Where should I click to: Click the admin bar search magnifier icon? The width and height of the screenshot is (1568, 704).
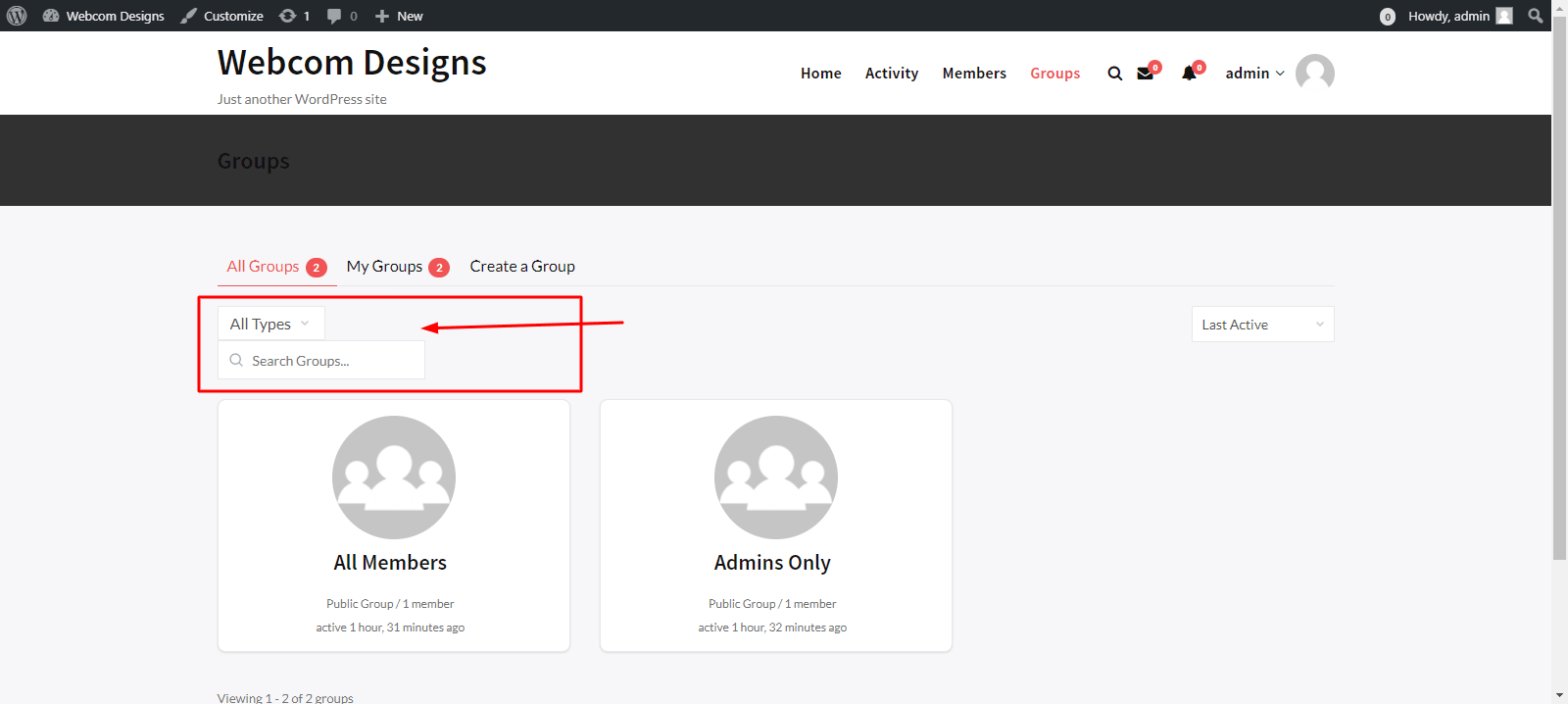(1535, 16)
